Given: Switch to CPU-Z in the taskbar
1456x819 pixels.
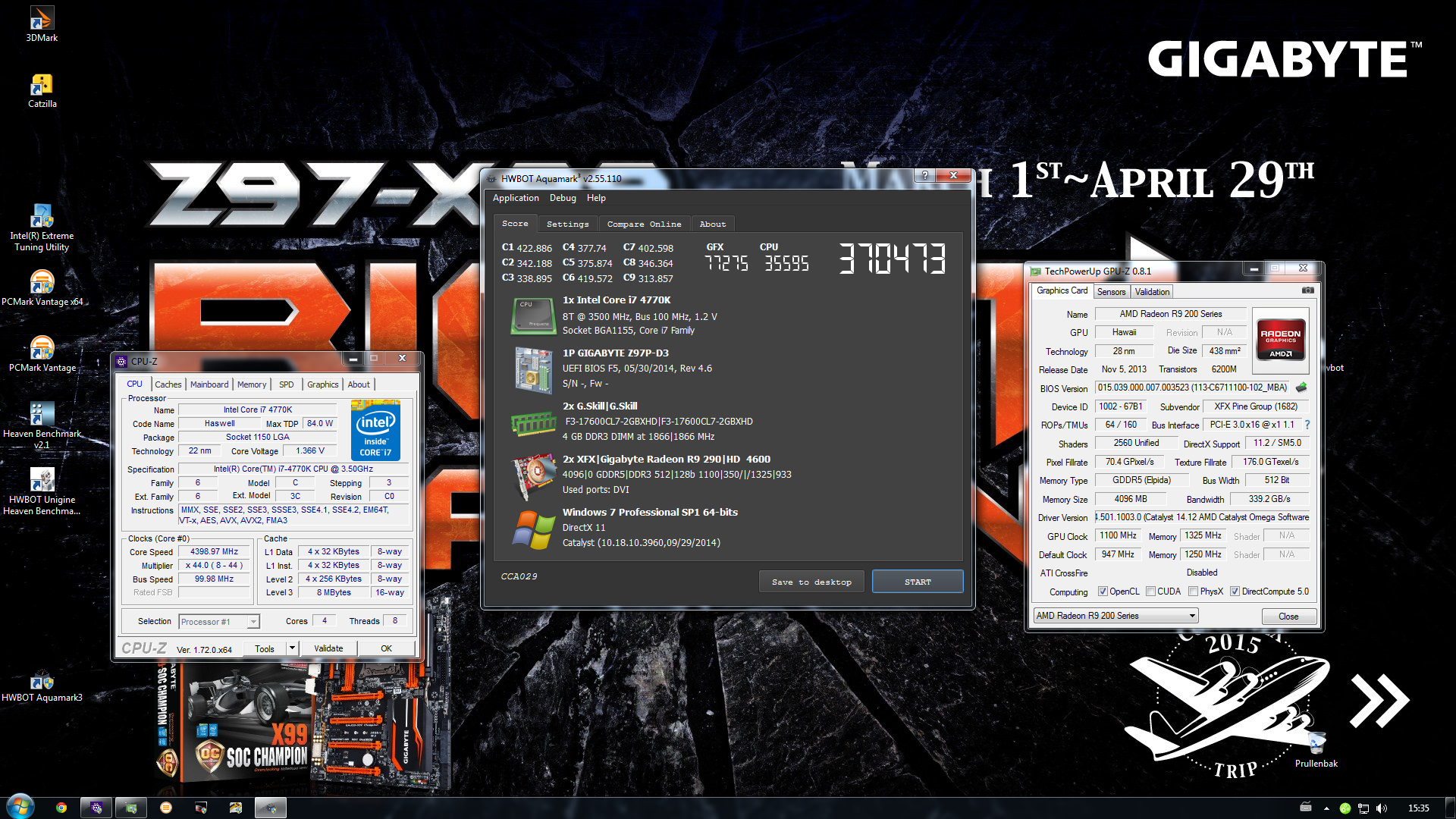Looking at the screenshot, I should pyautogui.click(x=96, y=808).
